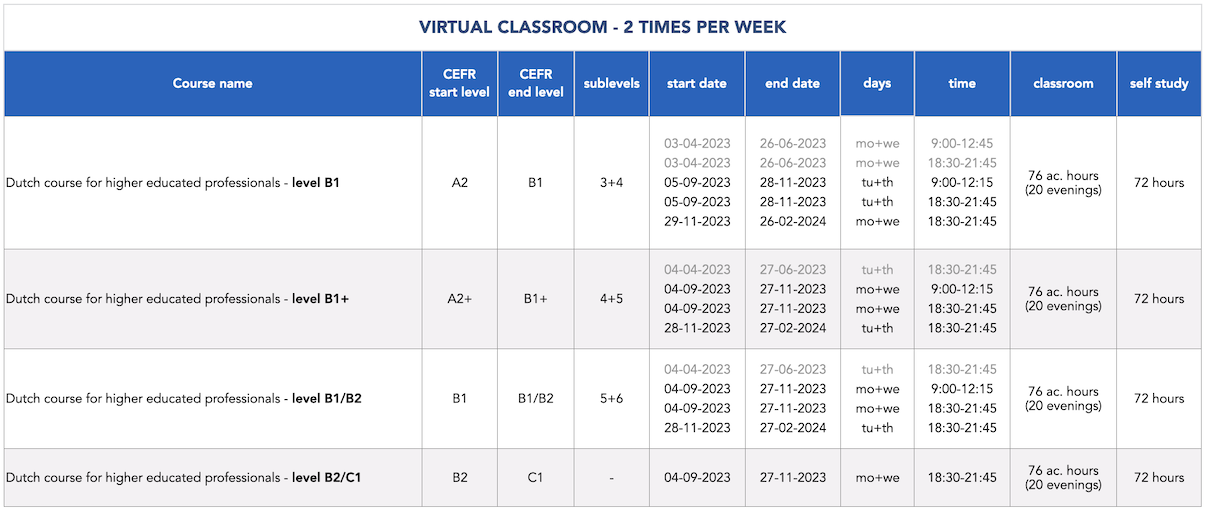
Task: Click the C1 end level cell
Action: tap(535, 478)
